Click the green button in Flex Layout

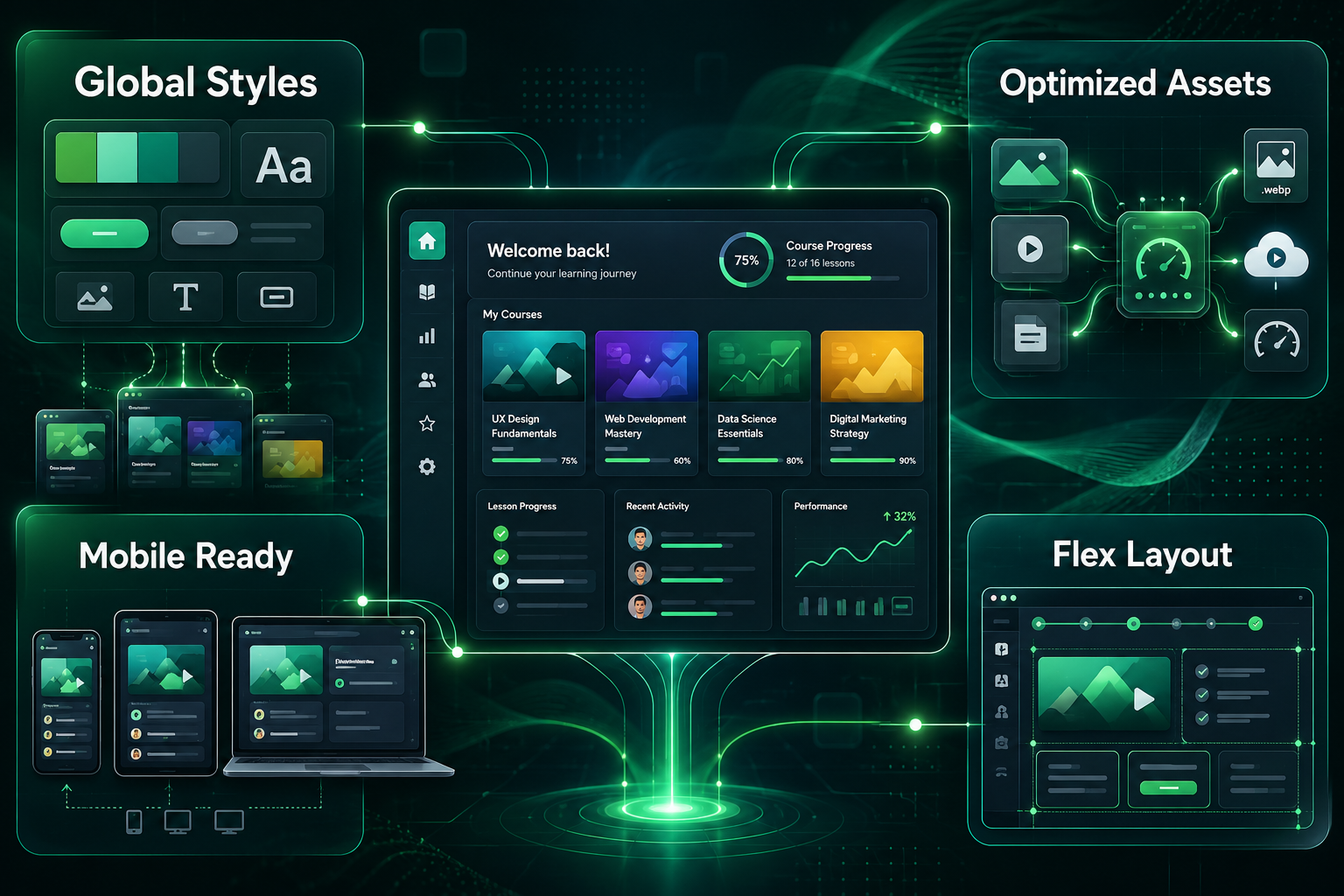point(1168,787)
